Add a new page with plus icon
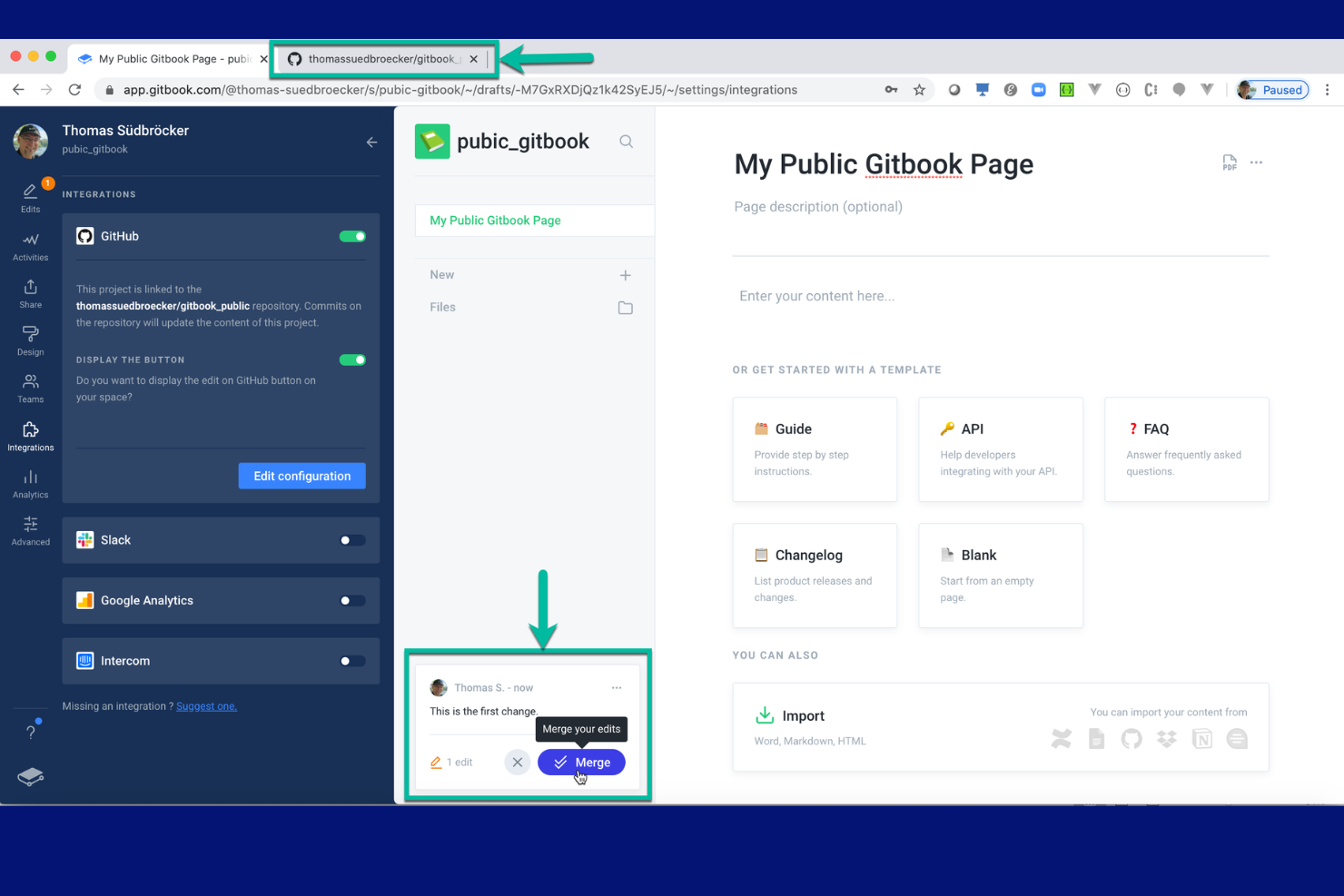This screenshot has width=1344, height=896. pyautogui.click(x=625, y=275)
